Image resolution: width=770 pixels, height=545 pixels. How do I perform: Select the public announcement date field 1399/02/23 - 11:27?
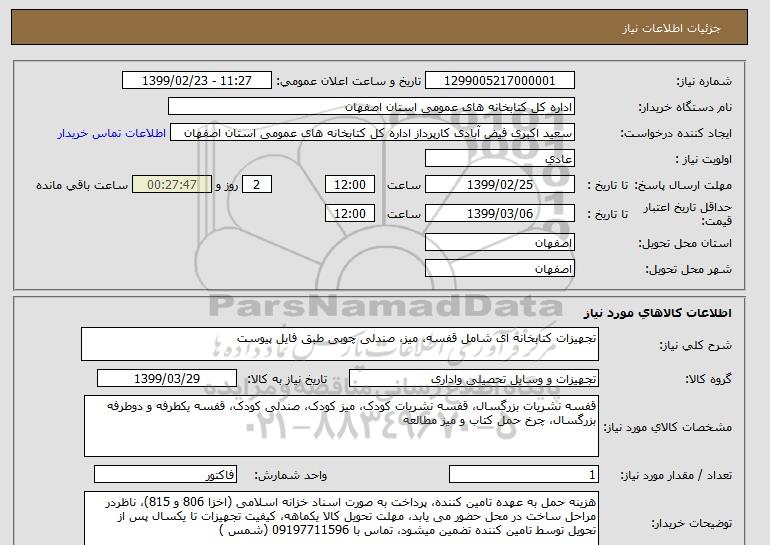click(x=202, y=80)
